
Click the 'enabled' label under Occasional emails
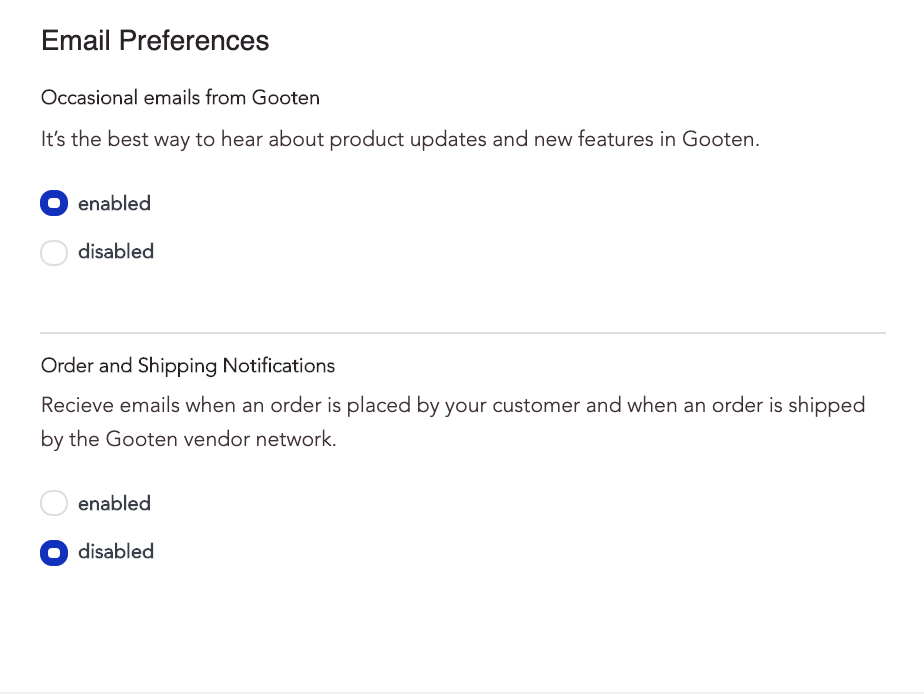click(x=114, y=203)
